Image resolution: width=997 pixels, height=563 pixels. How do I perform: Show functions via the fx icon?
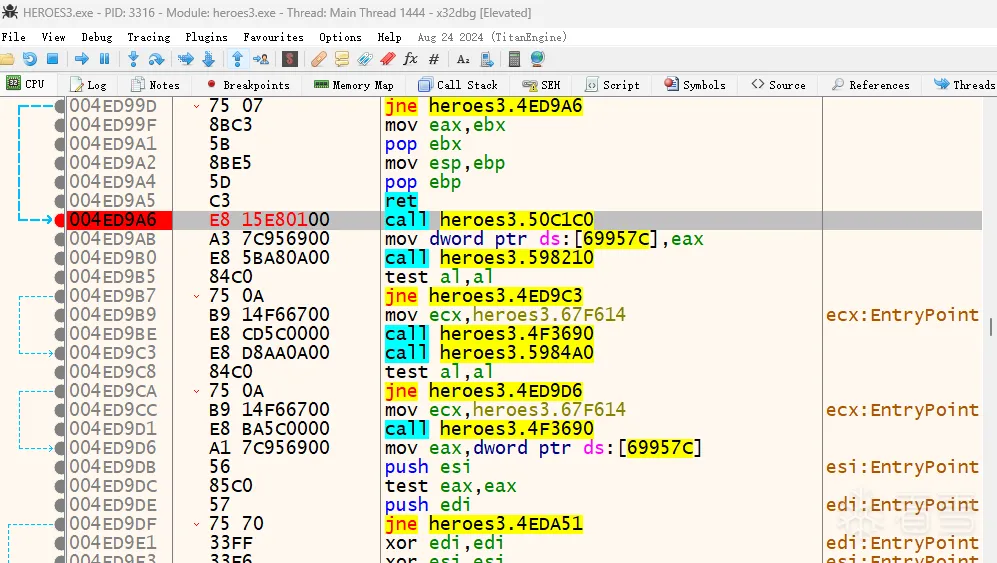410,59
